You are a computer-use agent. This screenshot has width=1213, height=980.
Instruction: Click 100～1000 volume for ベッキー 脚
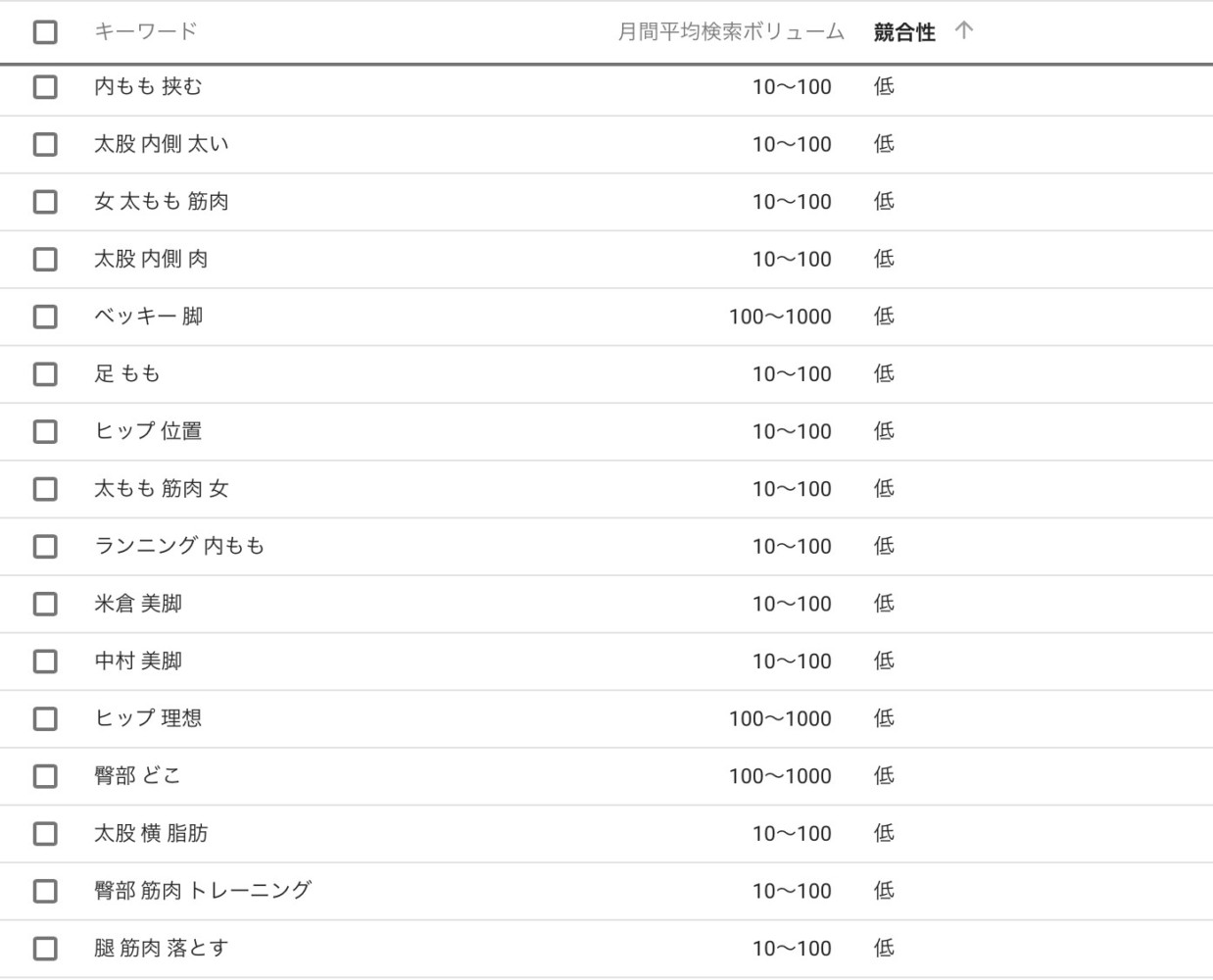click(x=779, y=317)
